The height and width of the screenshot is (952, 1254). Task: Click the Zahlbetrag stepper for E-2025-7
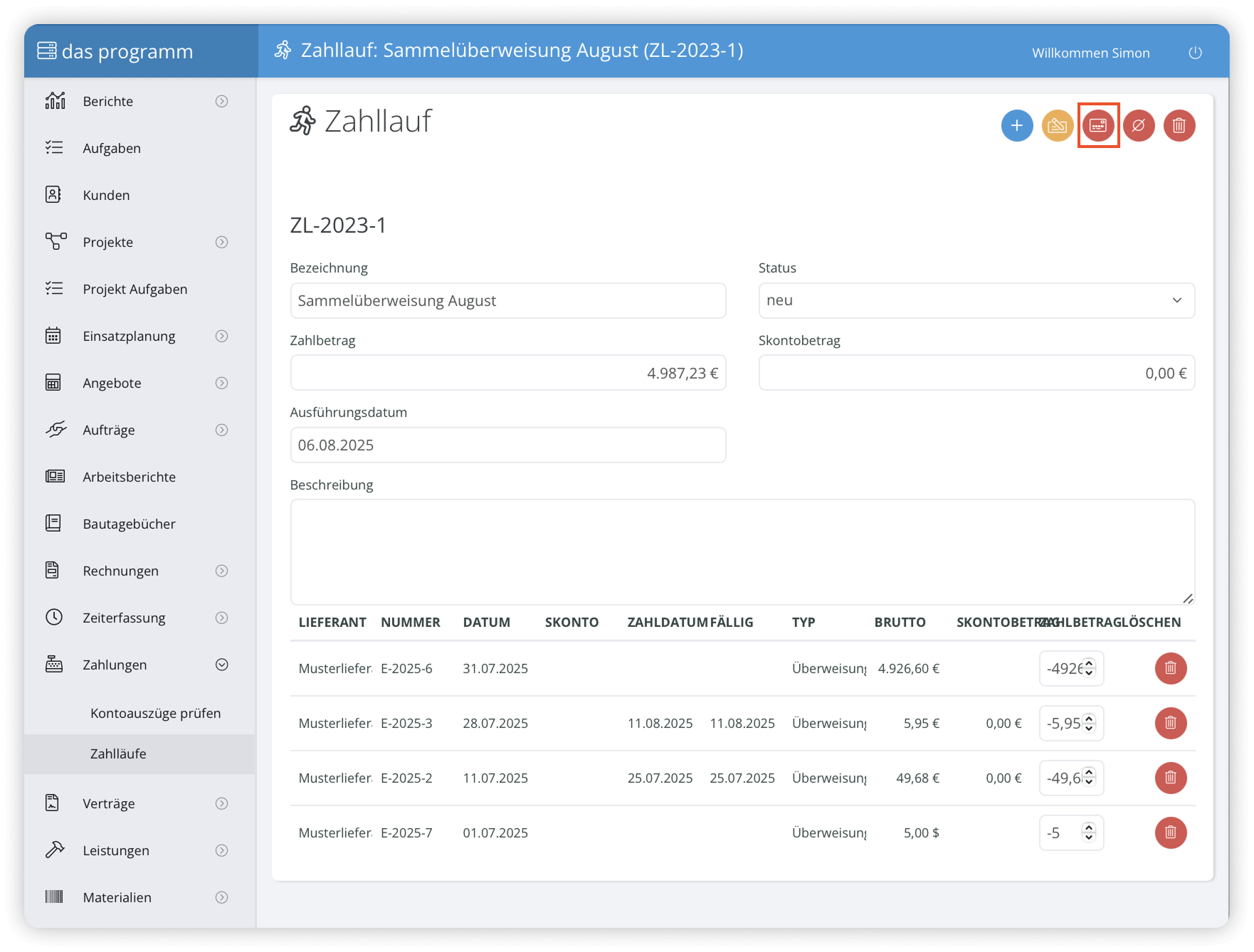tap(1089, 832)
